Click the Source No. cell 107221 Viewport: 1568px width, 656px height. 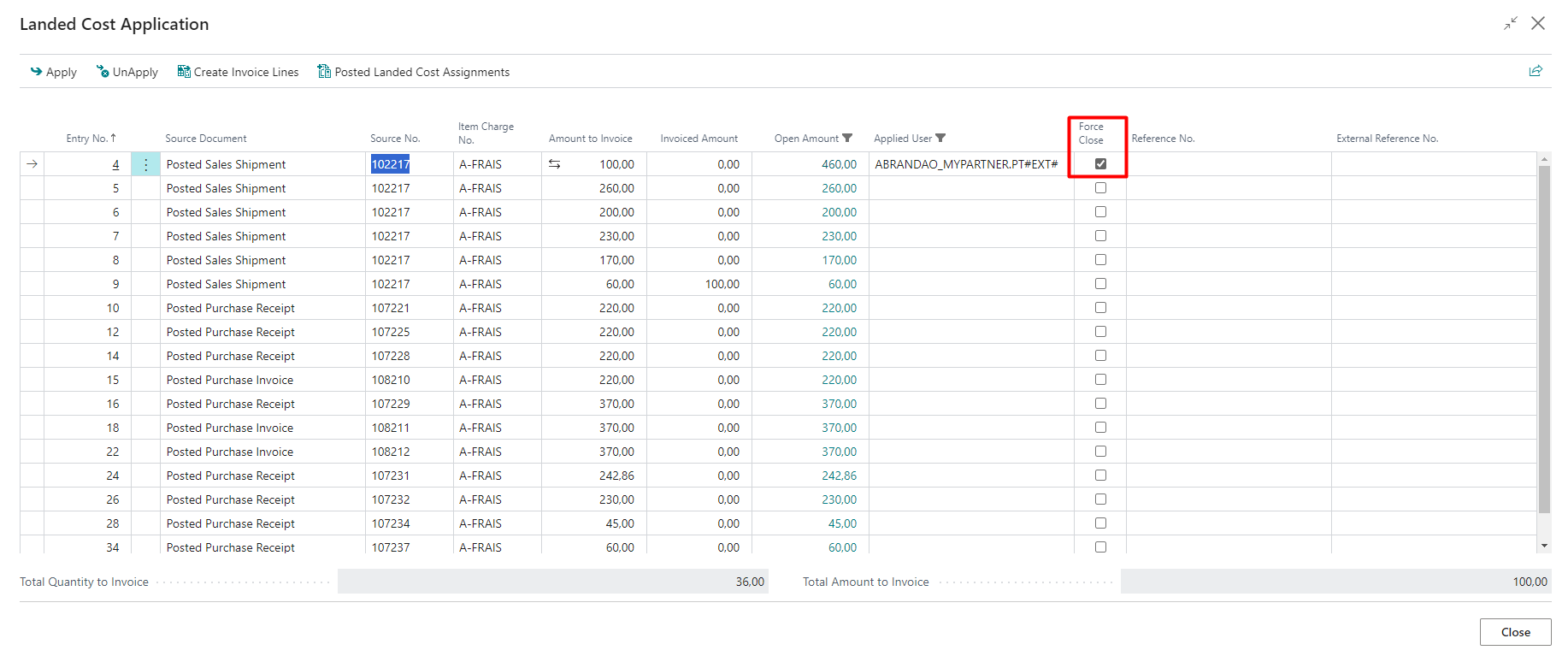click(x=391, y=308)
